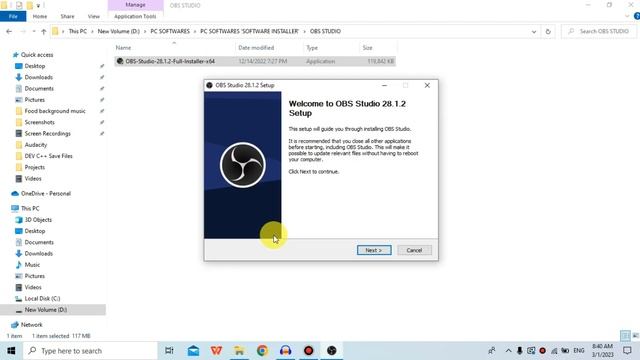The height and width of the screenshot is (360, 640).
Task: Open pinned Documents under Quick access
Action: [x=39, y=88]
